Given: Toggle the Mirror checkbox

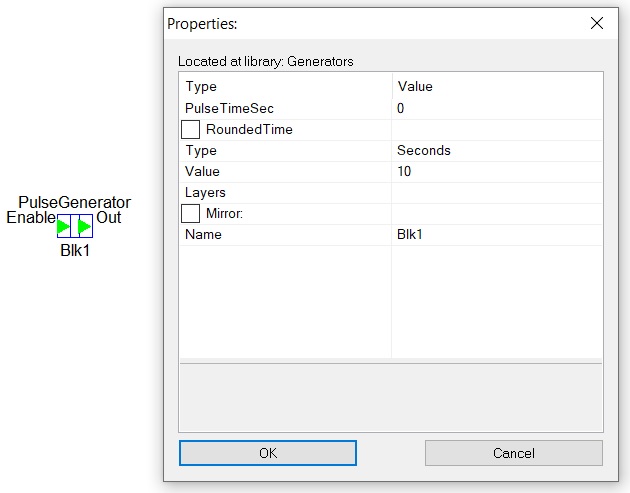Looking at the screenshot, I should click(x=190, y=213).
